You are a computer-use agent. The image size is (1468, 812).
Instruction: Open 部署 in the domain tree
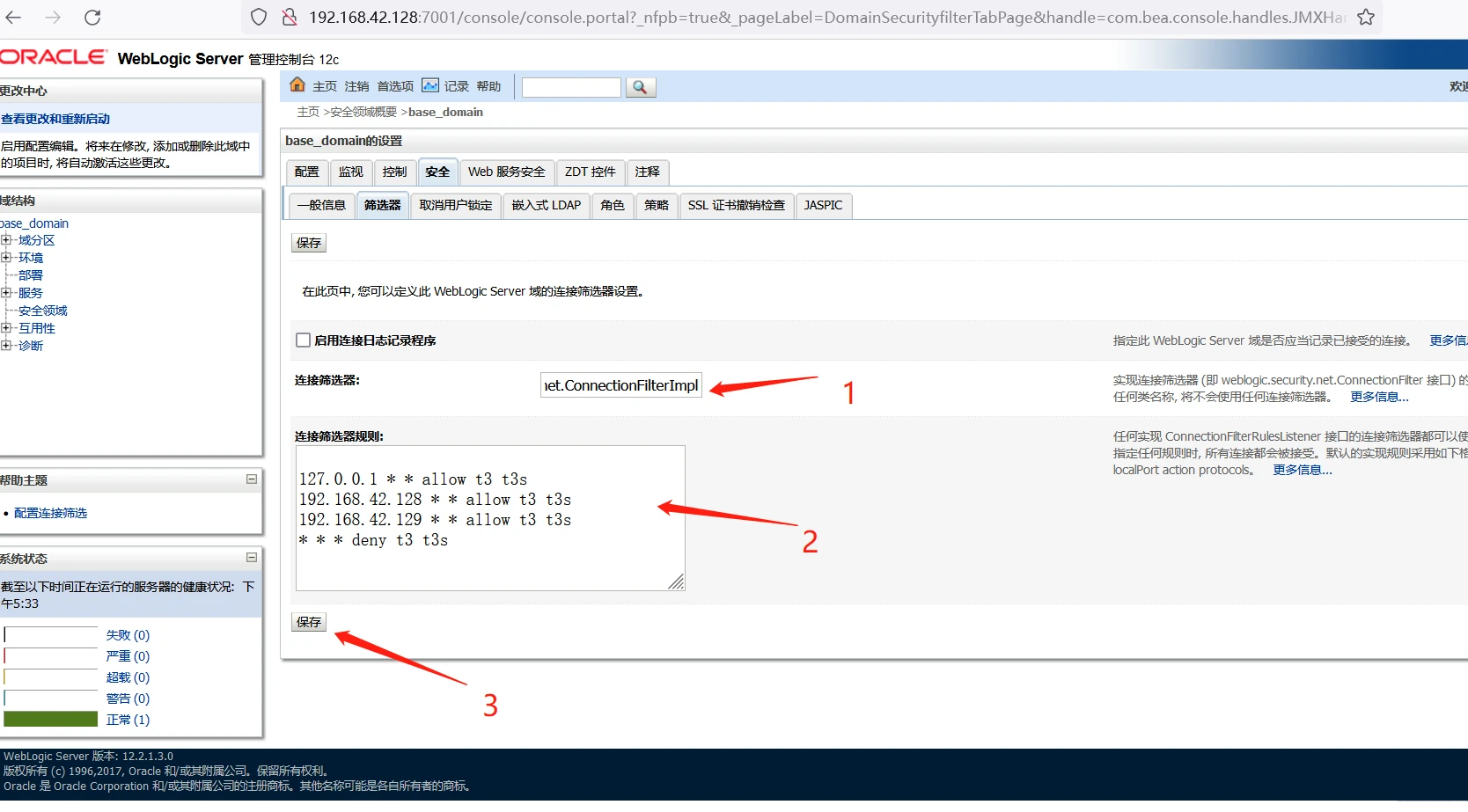pyautogui.click(x=31, y=275)
